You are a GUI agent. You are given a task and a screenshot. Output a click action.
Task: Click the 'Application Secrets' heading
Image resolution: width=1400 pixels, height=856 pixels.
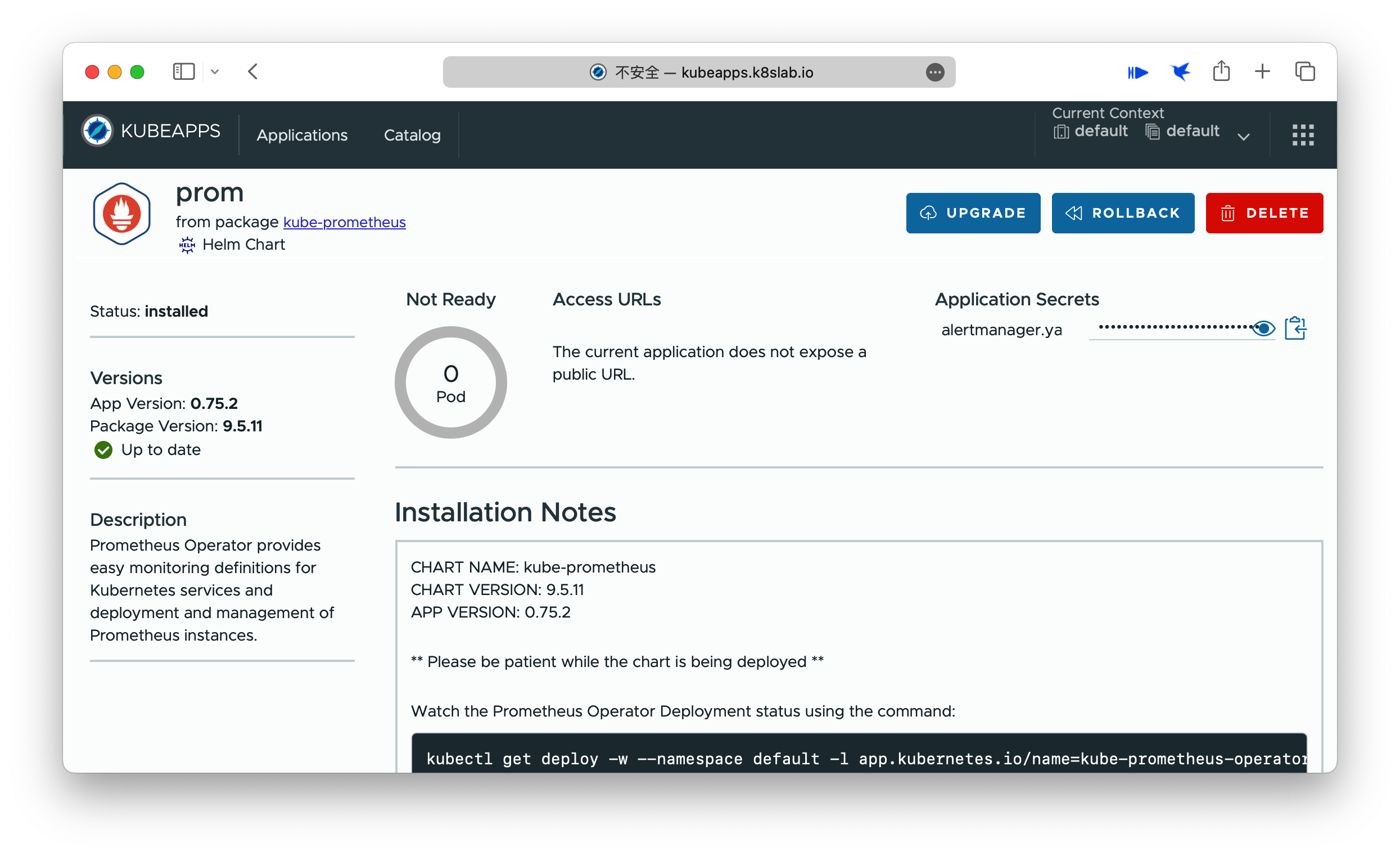1017,300
